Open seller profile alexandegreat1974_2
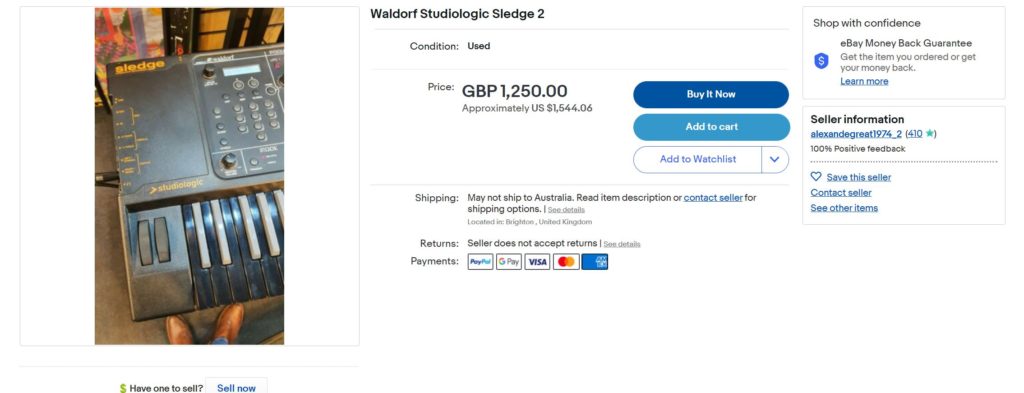This screenshot has width=1024, height=393. tap(856, 134)
